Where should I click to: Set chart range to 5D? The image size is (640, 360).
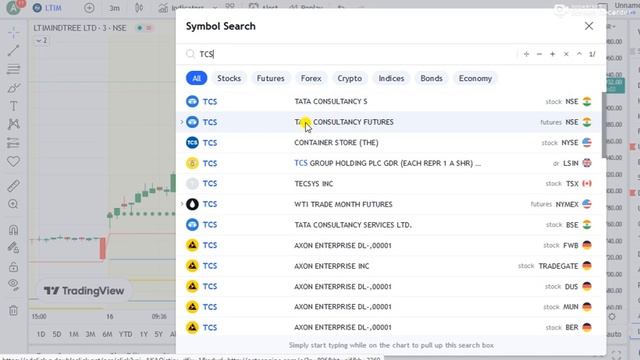pos(57,334)
